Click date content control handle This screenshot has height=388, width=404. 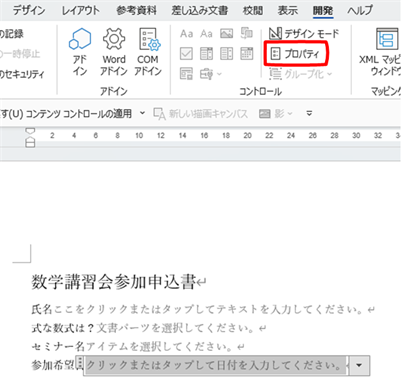(x=80, y=362)
